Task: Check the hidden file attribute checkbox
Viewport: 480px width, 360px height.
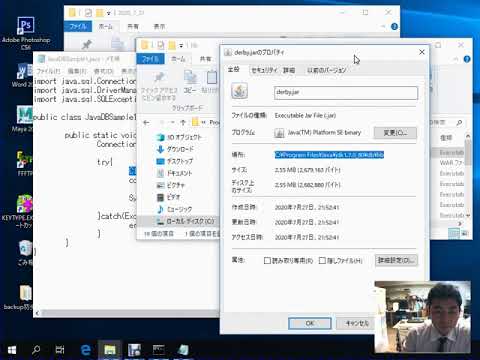Action: (x=322, y=261)
